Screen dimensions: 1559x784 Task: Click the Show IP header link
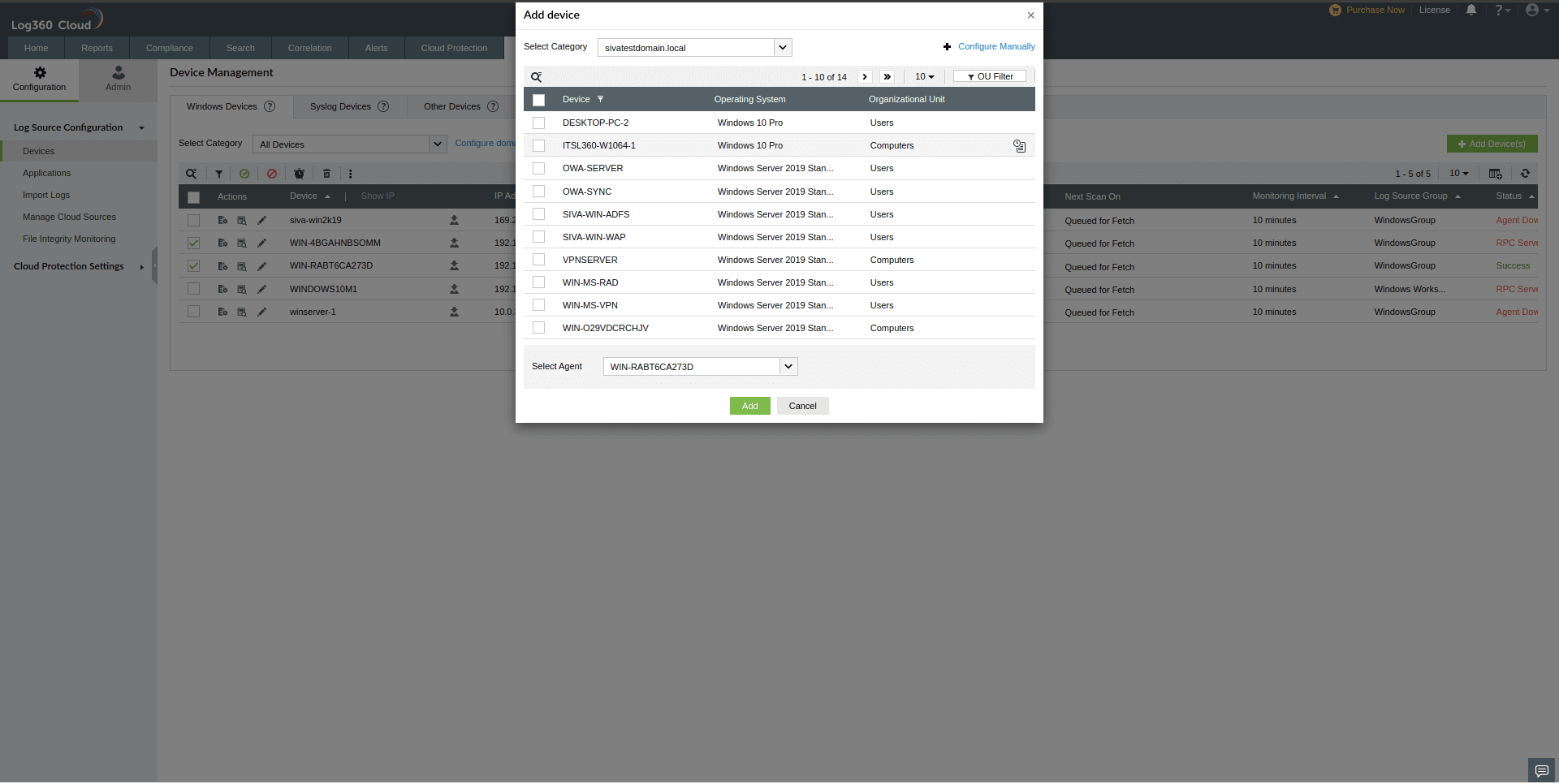(378, 196)
